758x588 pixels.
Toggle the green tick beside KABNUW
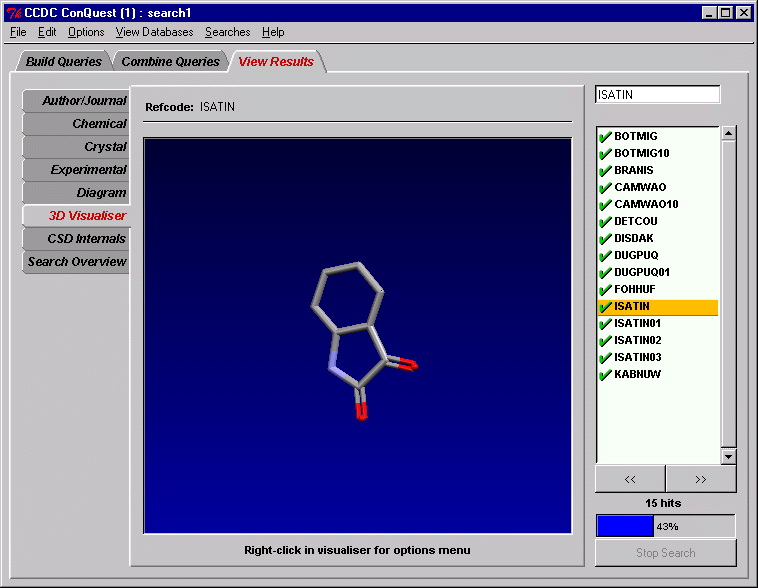pyautogui.click(x=605, y=375)
